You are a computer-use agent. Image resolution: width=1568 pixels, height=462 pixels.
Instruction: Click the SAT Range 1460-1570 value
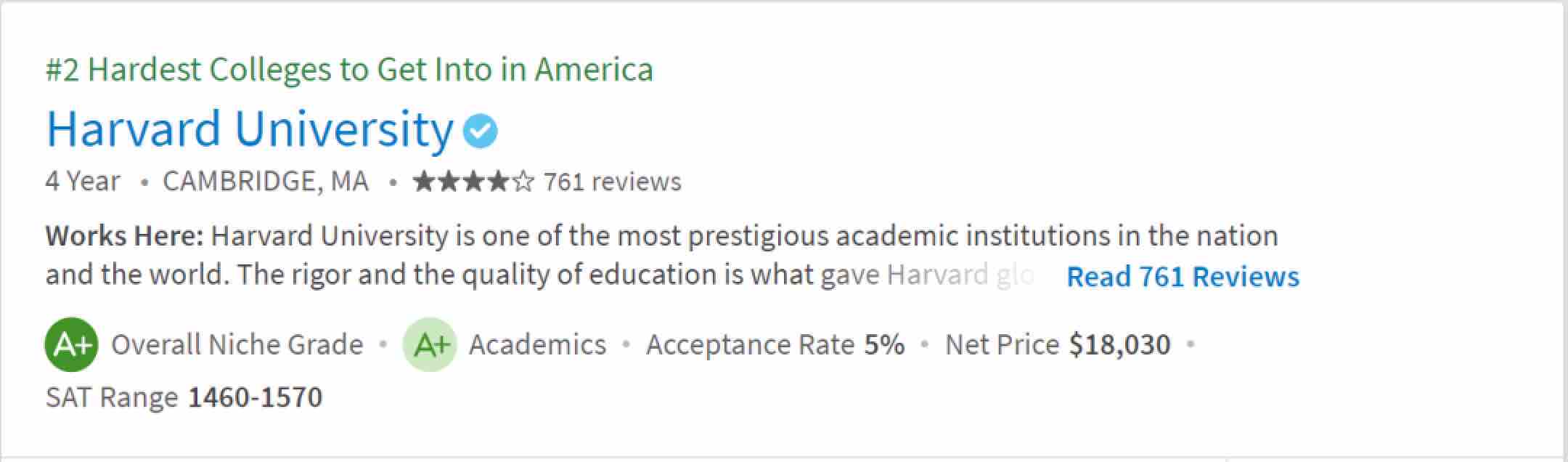pyautogui.click(x=255, y=397)
